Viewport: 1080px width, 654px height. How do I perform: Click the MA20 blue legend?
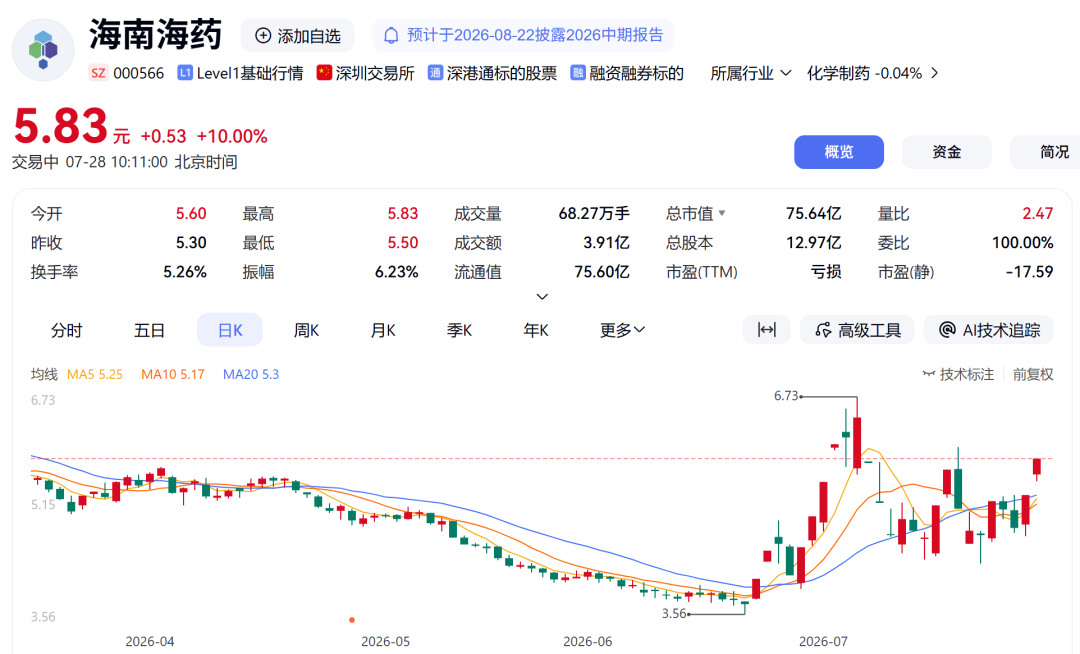point(251,375)
